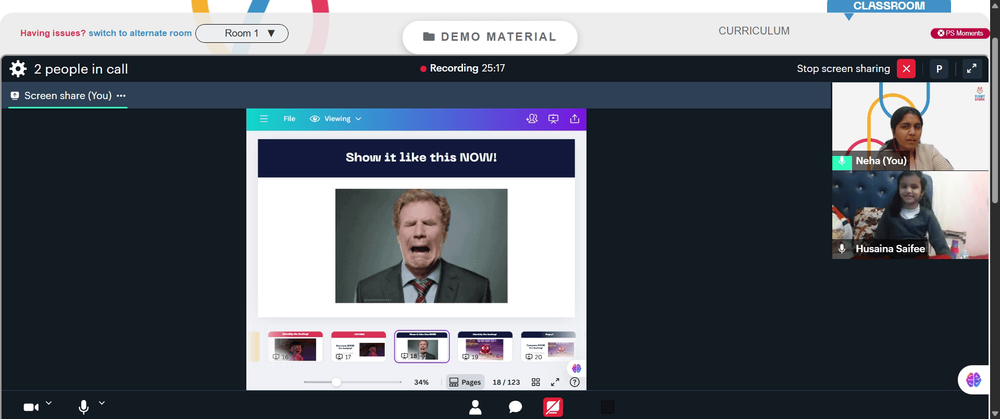Open chat bubble icon

(x=515, y=407)
